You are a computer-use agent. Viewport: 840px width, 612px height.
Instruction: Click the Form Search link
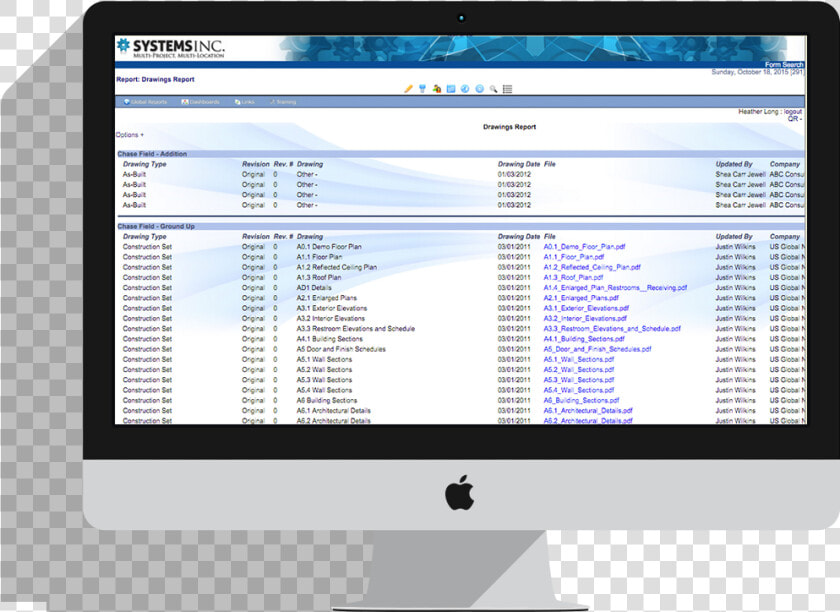[x=784, y=65]
